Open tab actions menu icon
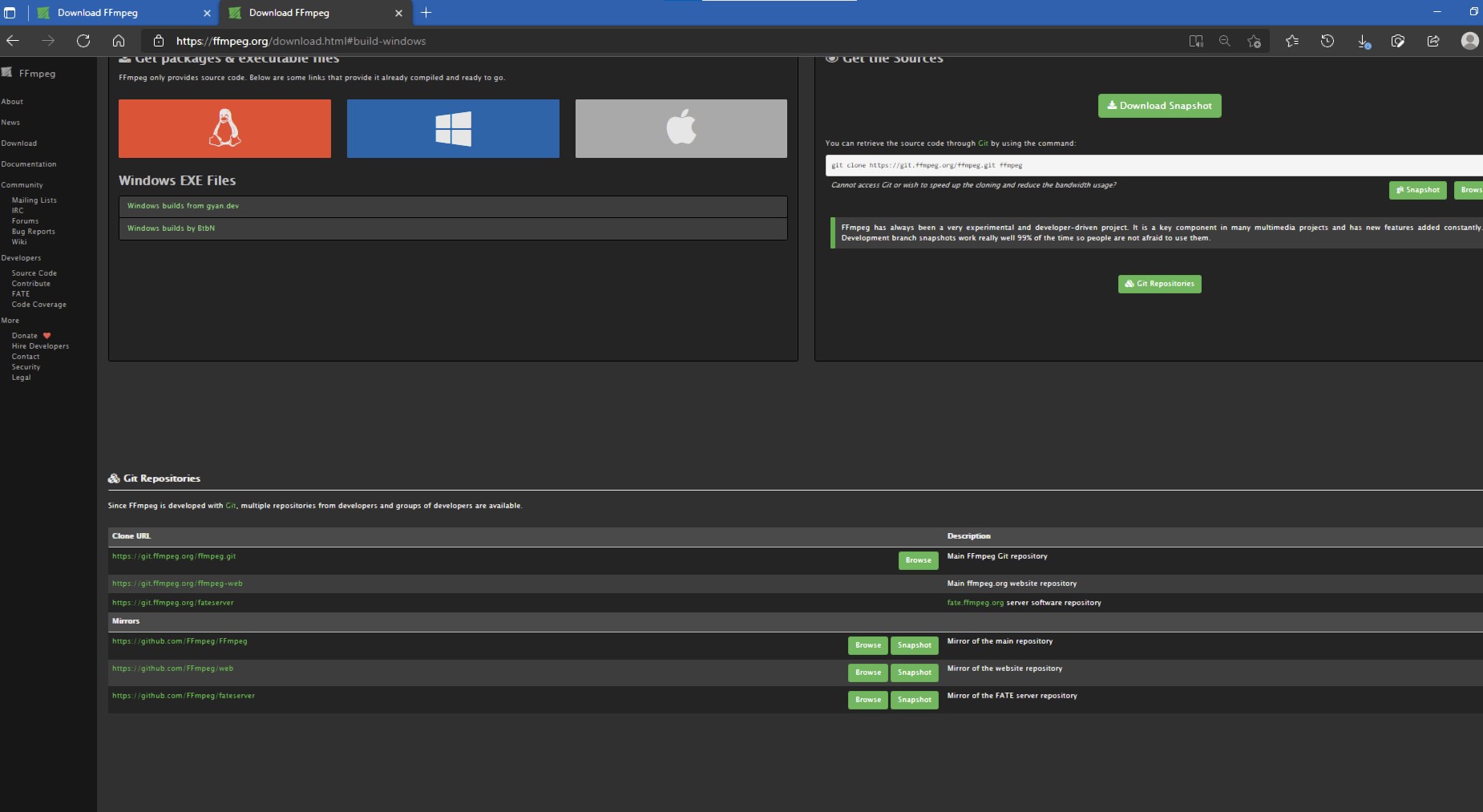 coord(10,13)
